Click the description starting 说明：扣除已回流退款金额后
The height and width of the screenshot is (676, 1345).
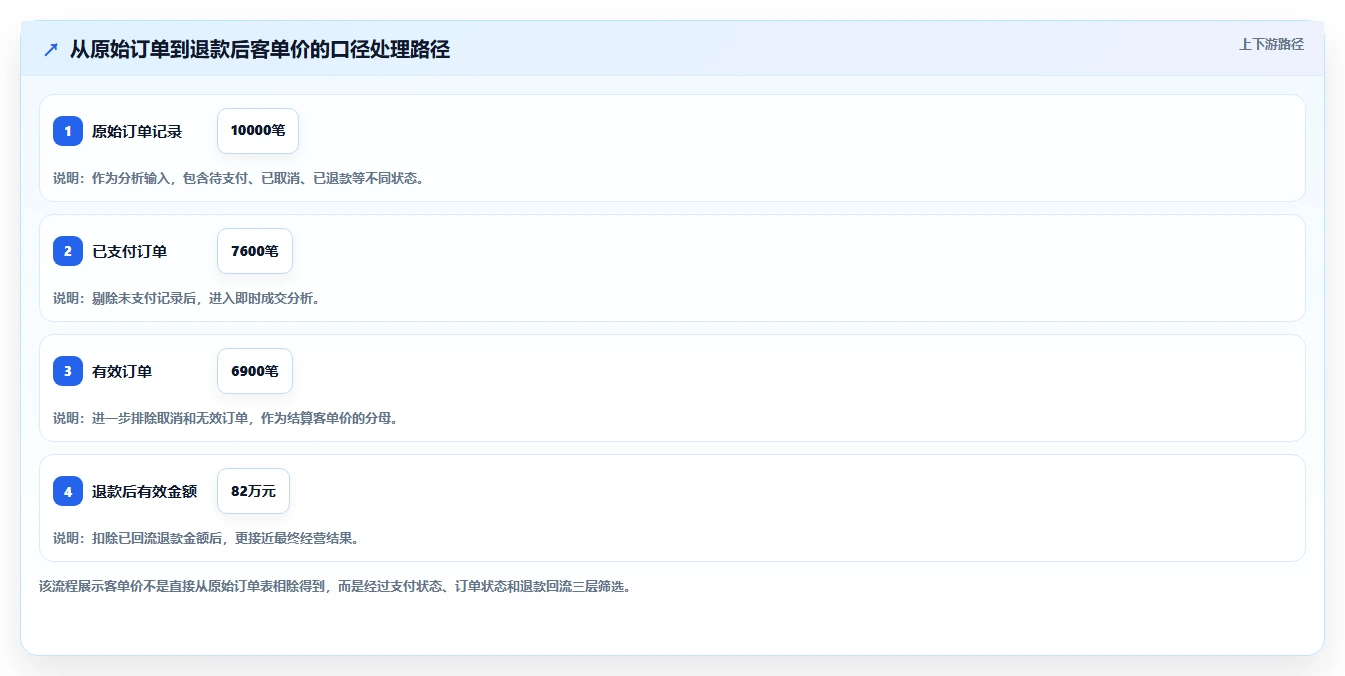(205, 538)
